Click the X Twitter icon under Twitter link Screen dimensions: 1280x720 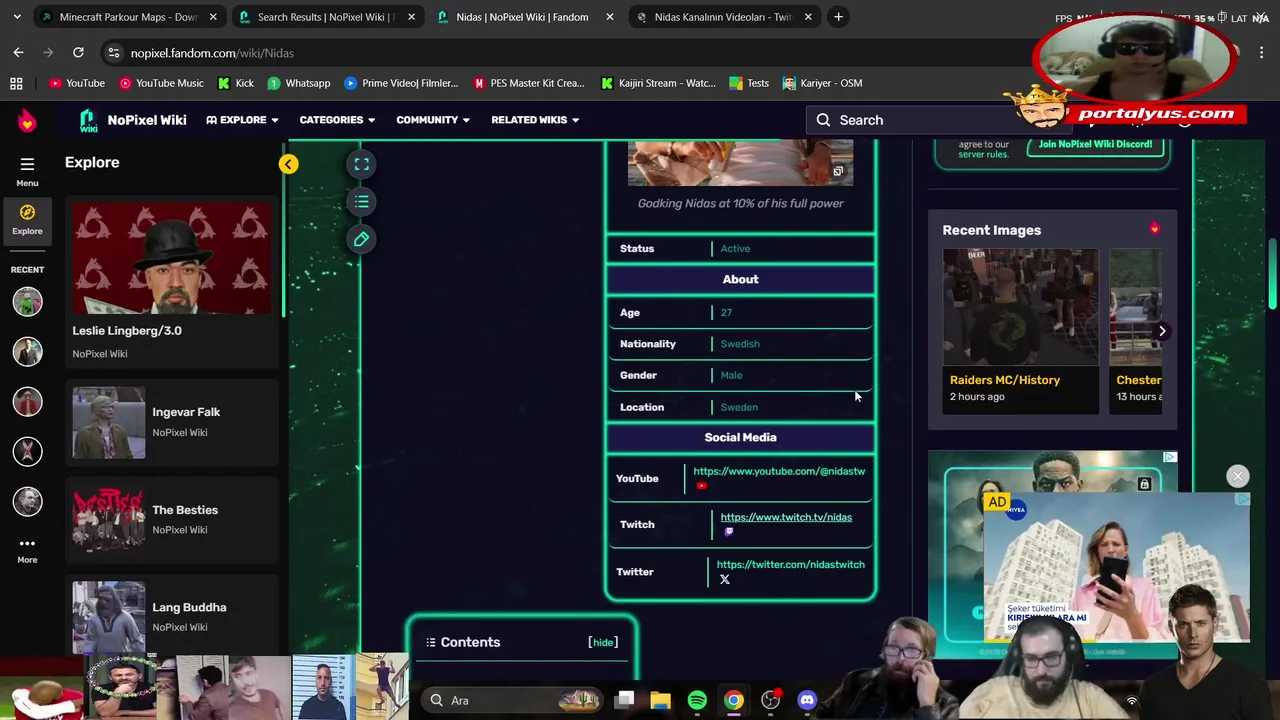coord(725,579)
